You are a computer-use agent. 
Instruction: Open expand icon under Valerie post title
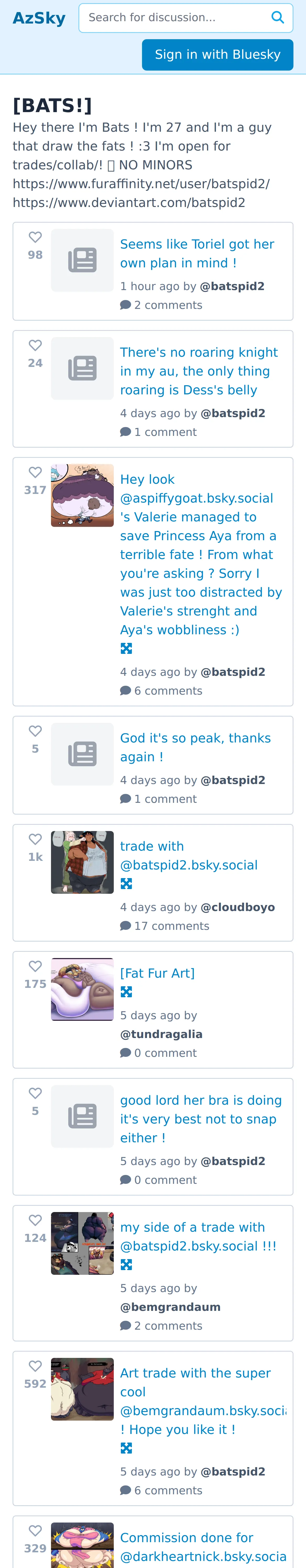pyautogui.click(x=126, y=649)
